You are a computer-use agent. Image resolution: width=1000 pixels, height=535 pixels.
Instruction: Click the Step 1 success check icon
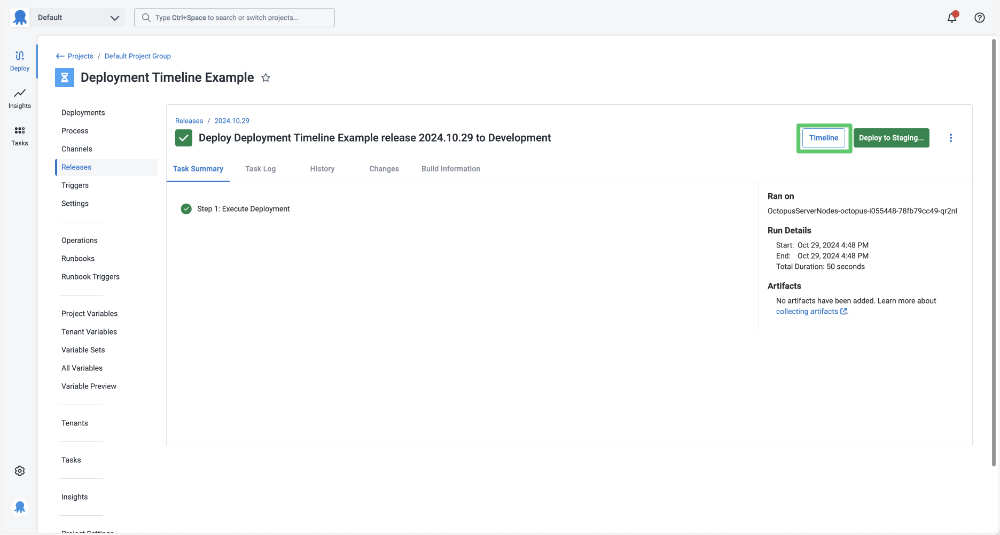point(186,209)
